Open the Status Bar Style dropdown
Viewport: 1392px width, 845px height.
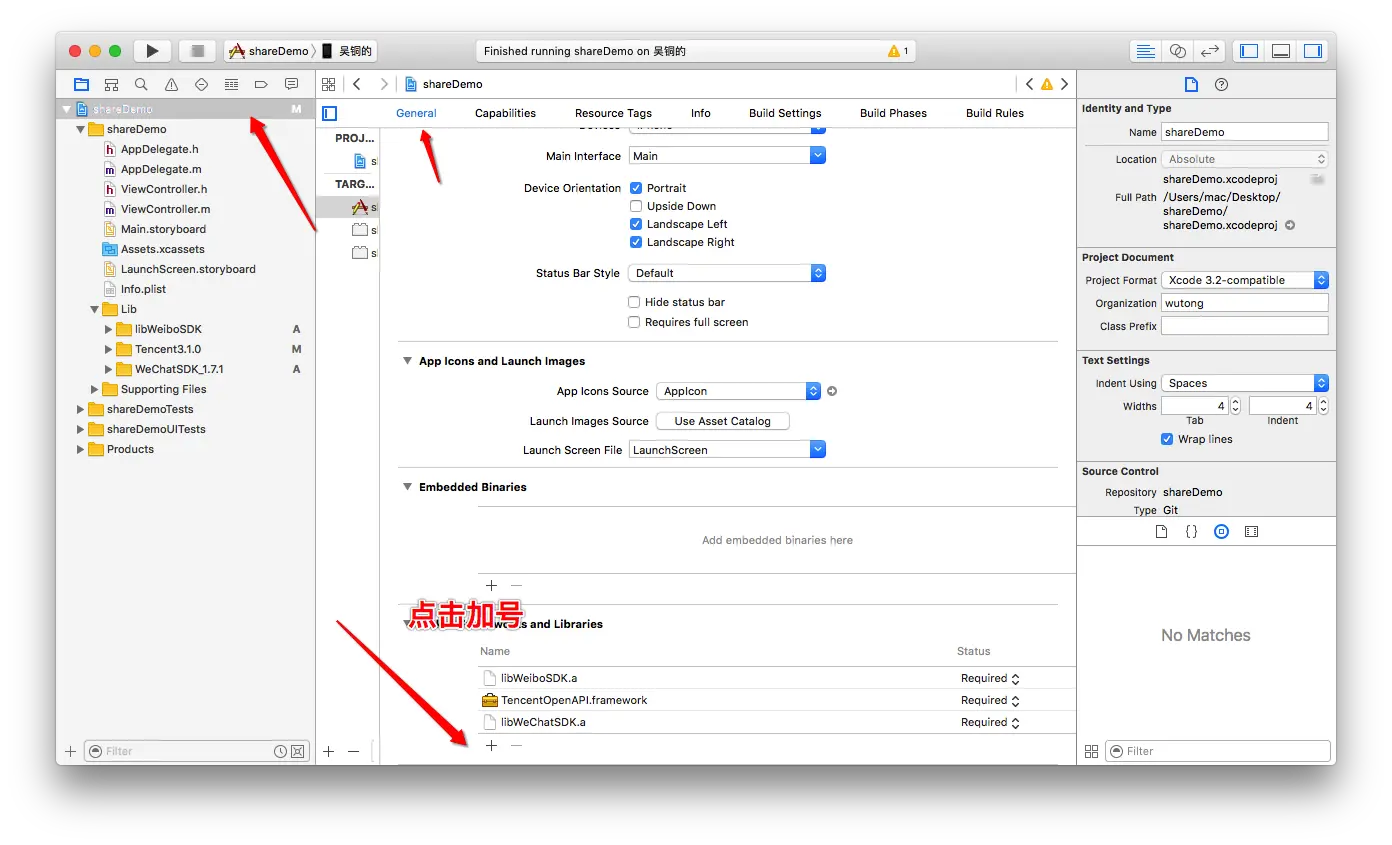[x=727, y=273]
